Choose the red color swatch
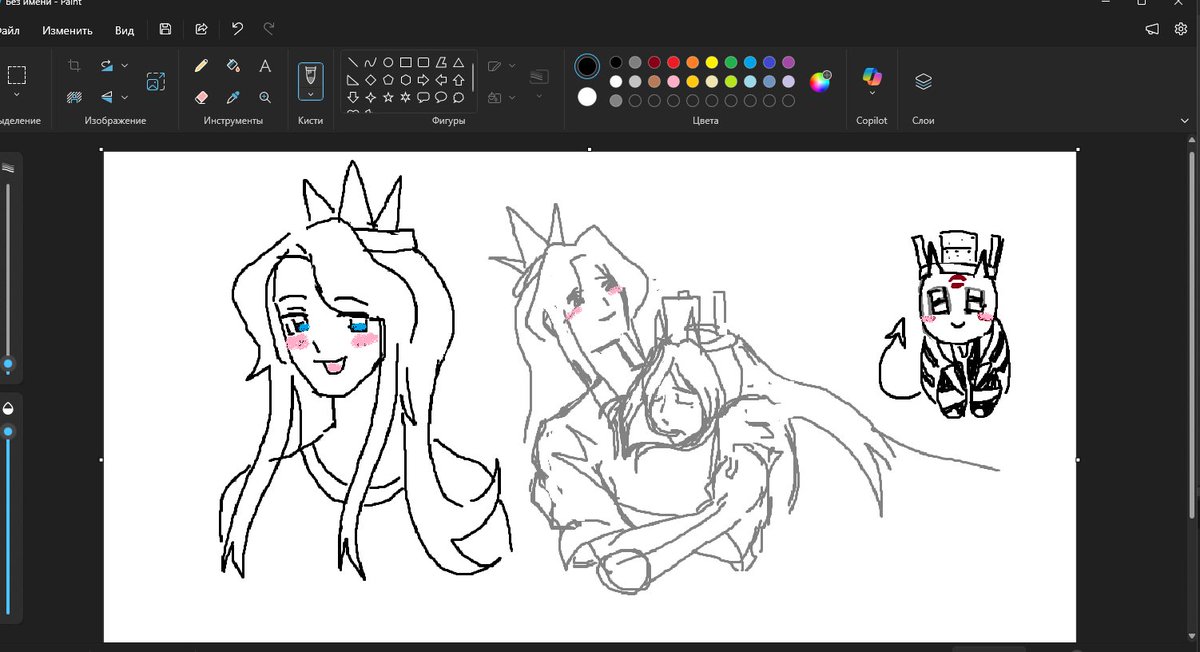Screen dimensions: 1200x652 click(673, 63)
